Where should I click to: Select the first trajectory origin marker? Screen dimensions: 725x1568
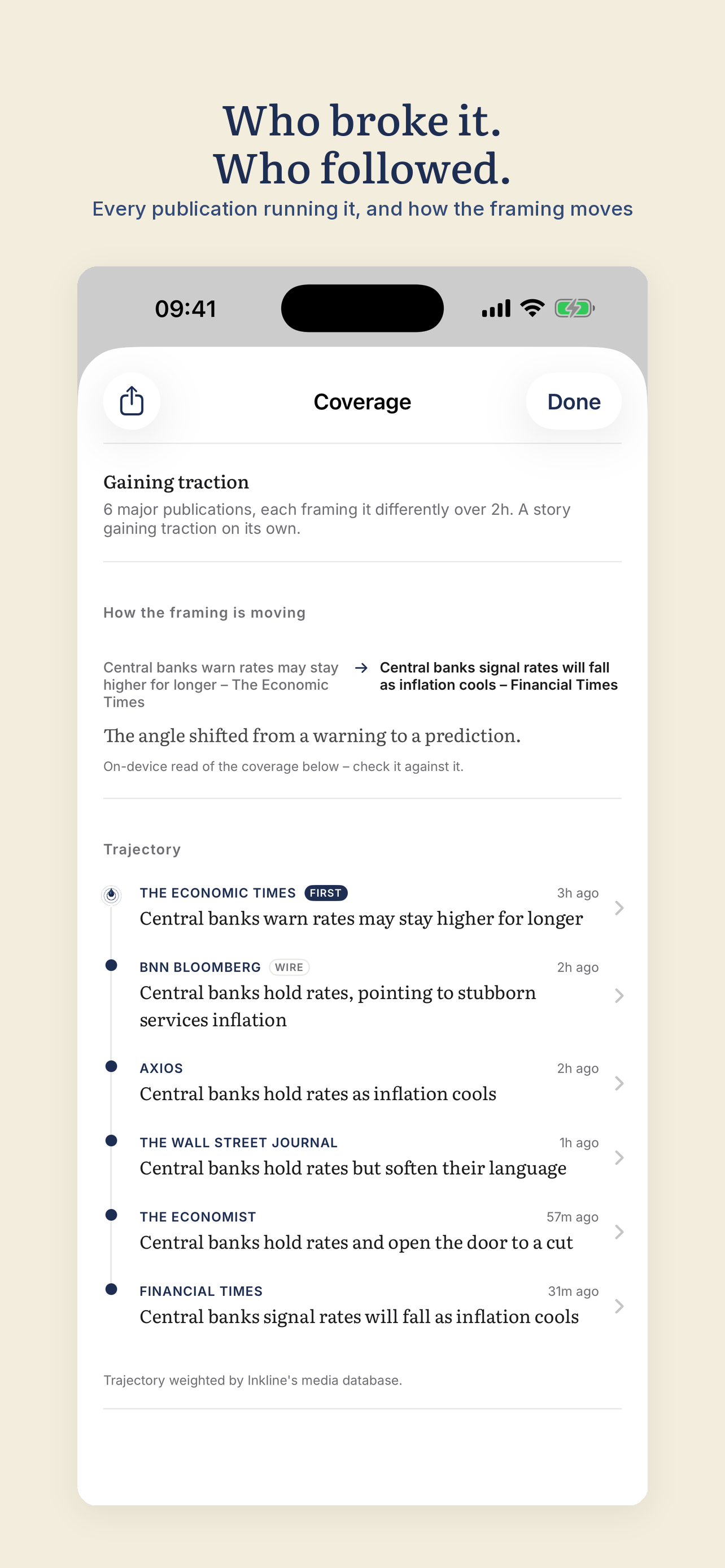pos(111,895)
